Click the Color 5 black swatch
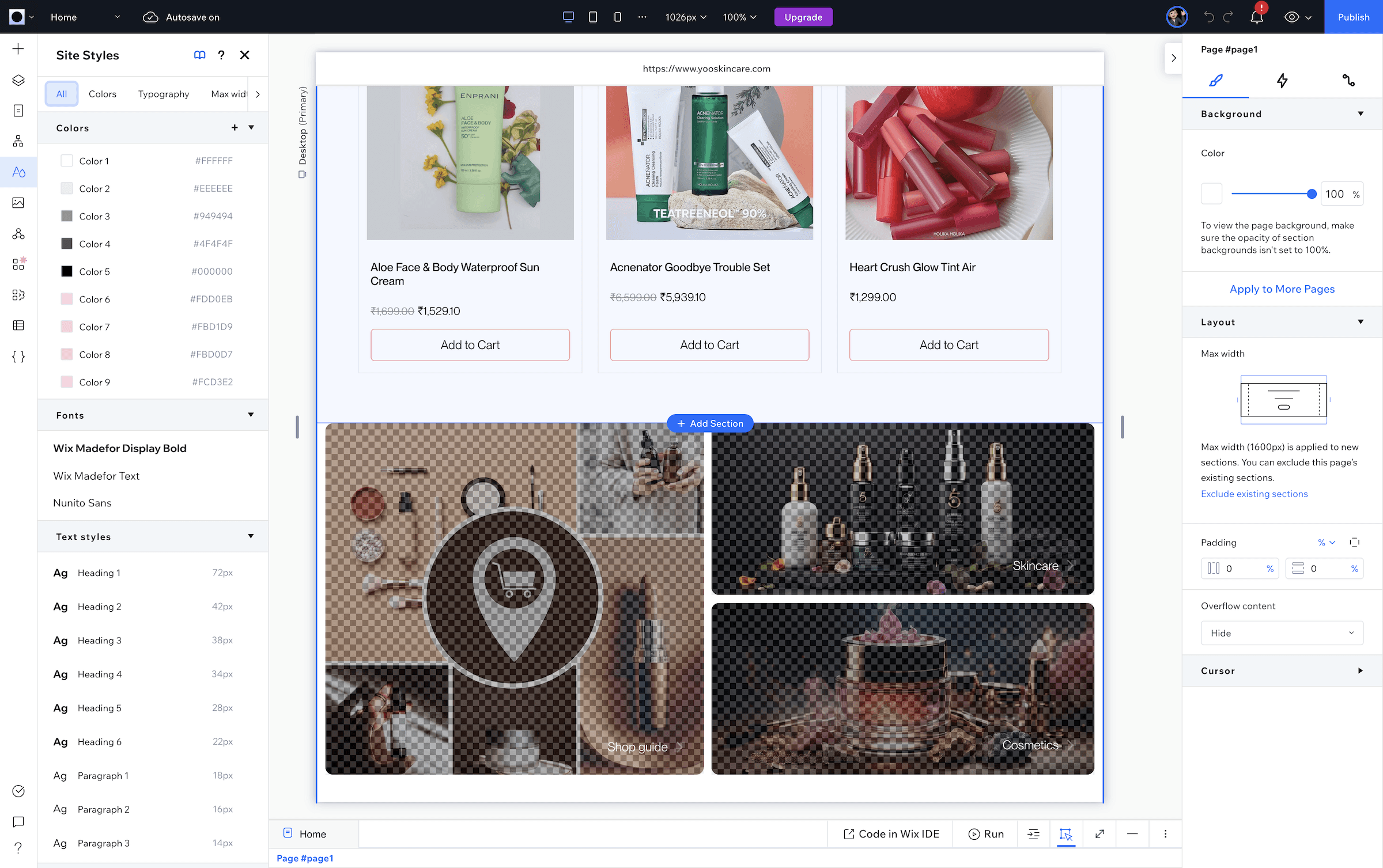The width and height of the screenshot is (1383, 868). pyautogui.click(x=67, y=271)
